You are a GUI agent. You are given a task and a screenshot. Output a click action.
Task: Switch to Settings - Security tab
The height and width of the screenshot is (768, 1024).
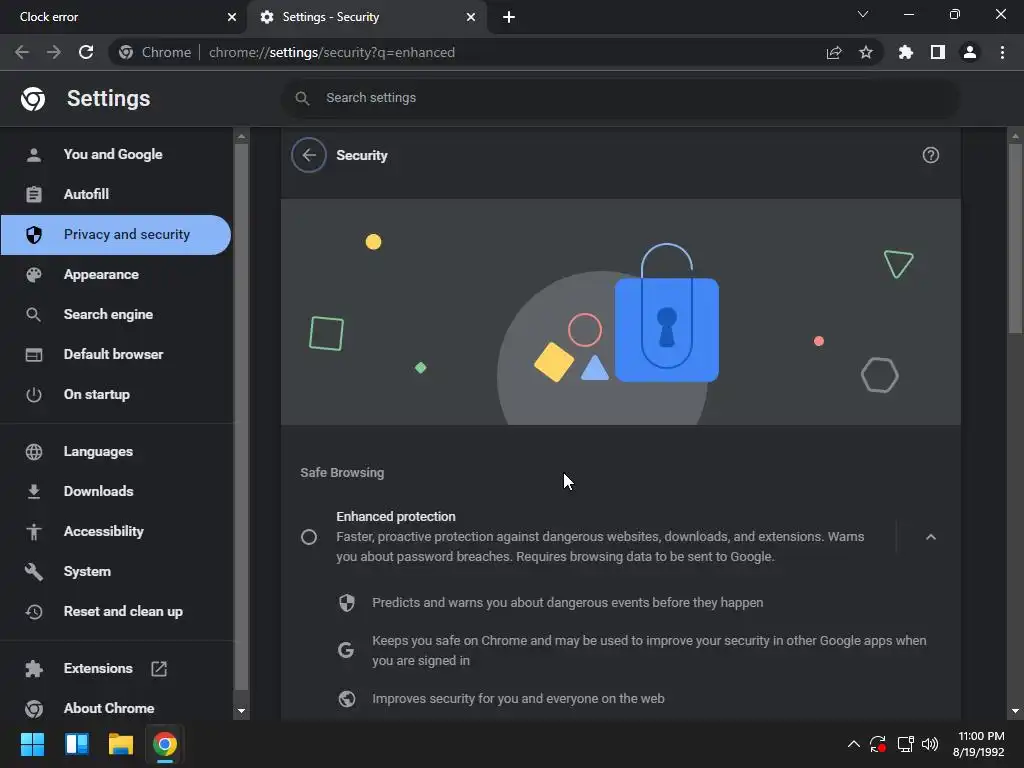click(367, 18)
